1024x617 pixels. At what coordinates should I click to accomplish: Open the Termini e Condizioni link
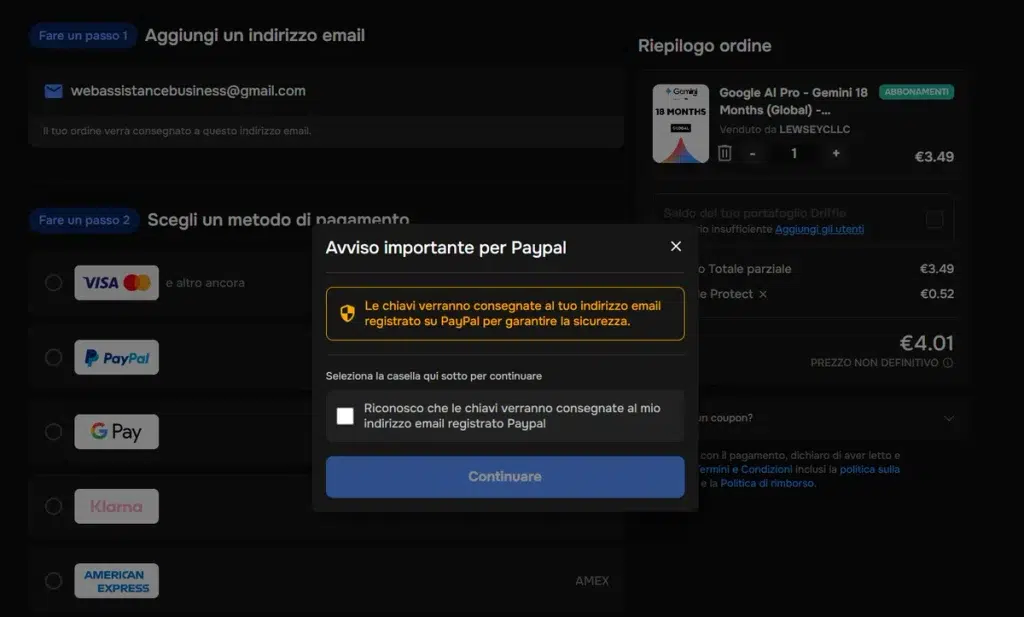(x=744, y=469)
